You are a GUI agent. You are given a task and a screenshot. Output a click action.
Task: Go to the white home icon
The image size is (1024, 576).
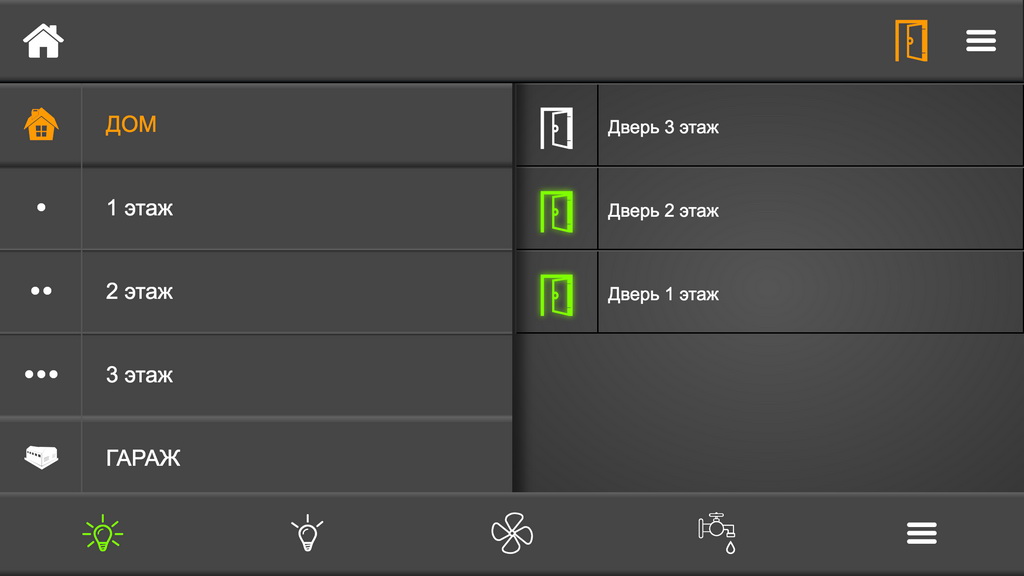click(x=43, y=40)
